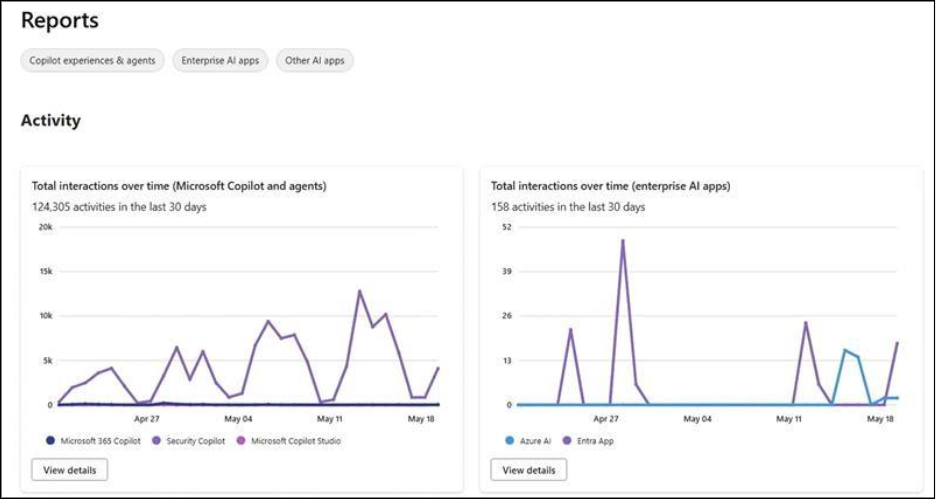
Task: Select the Copilot experiences & agents filter
Action: tap(92, 61)
